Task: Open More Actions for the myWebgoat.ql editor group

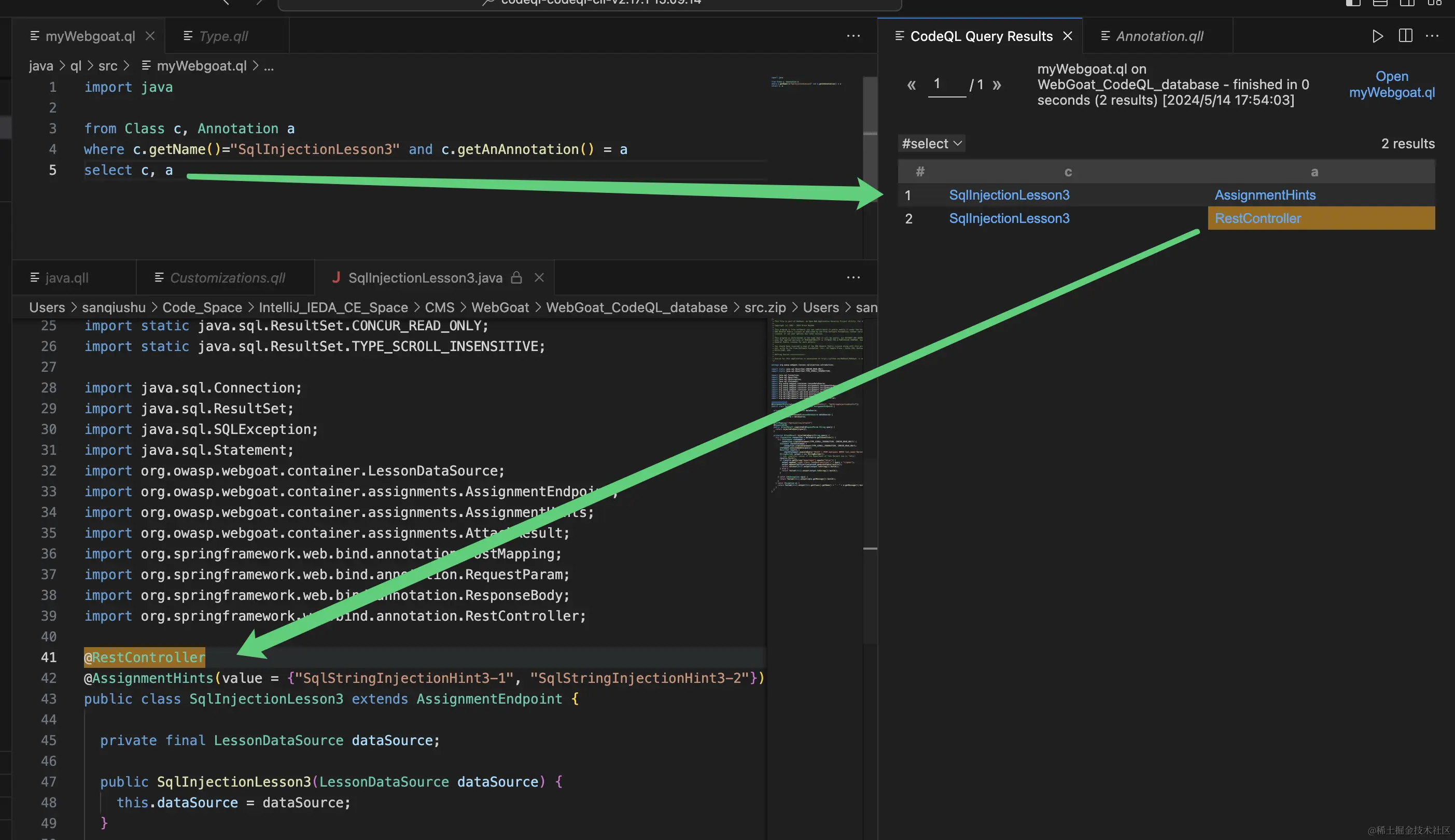Action: click(x=854, y=36)
